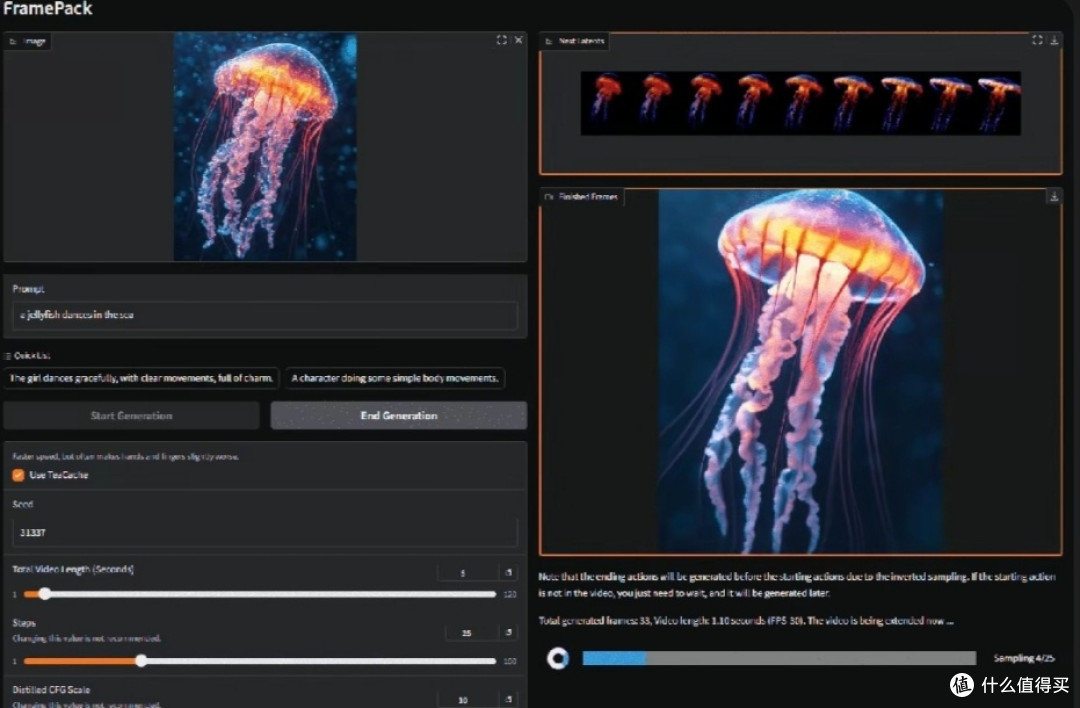1080x708 pixels.
Task: Click the Start Generation button
Action: click(132, 415)
